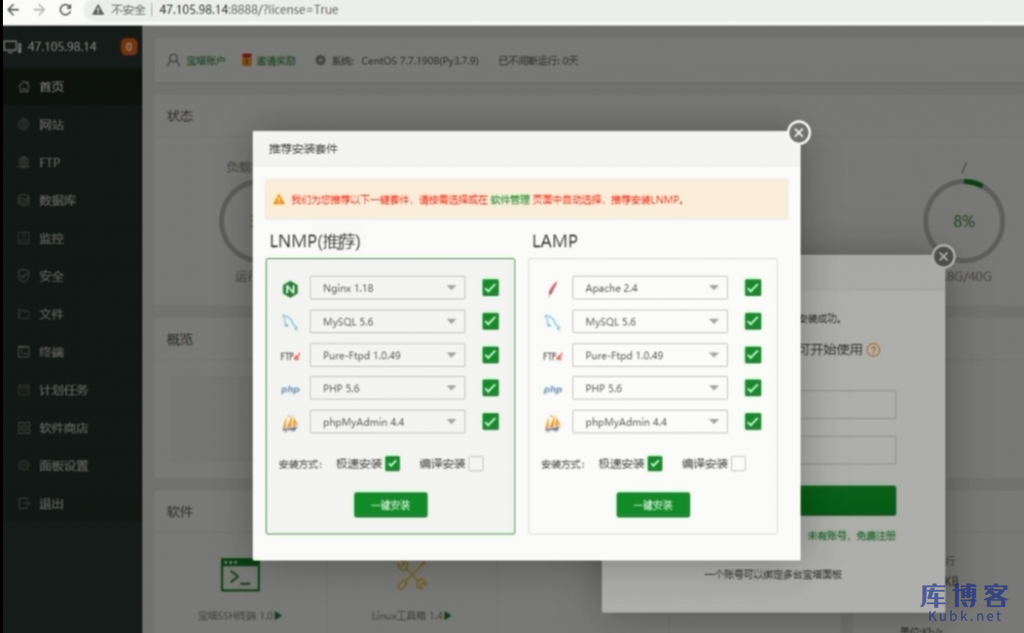
Task: Uncheck the Nginx 1.18 checkbox
Action: tap(490, 287)
